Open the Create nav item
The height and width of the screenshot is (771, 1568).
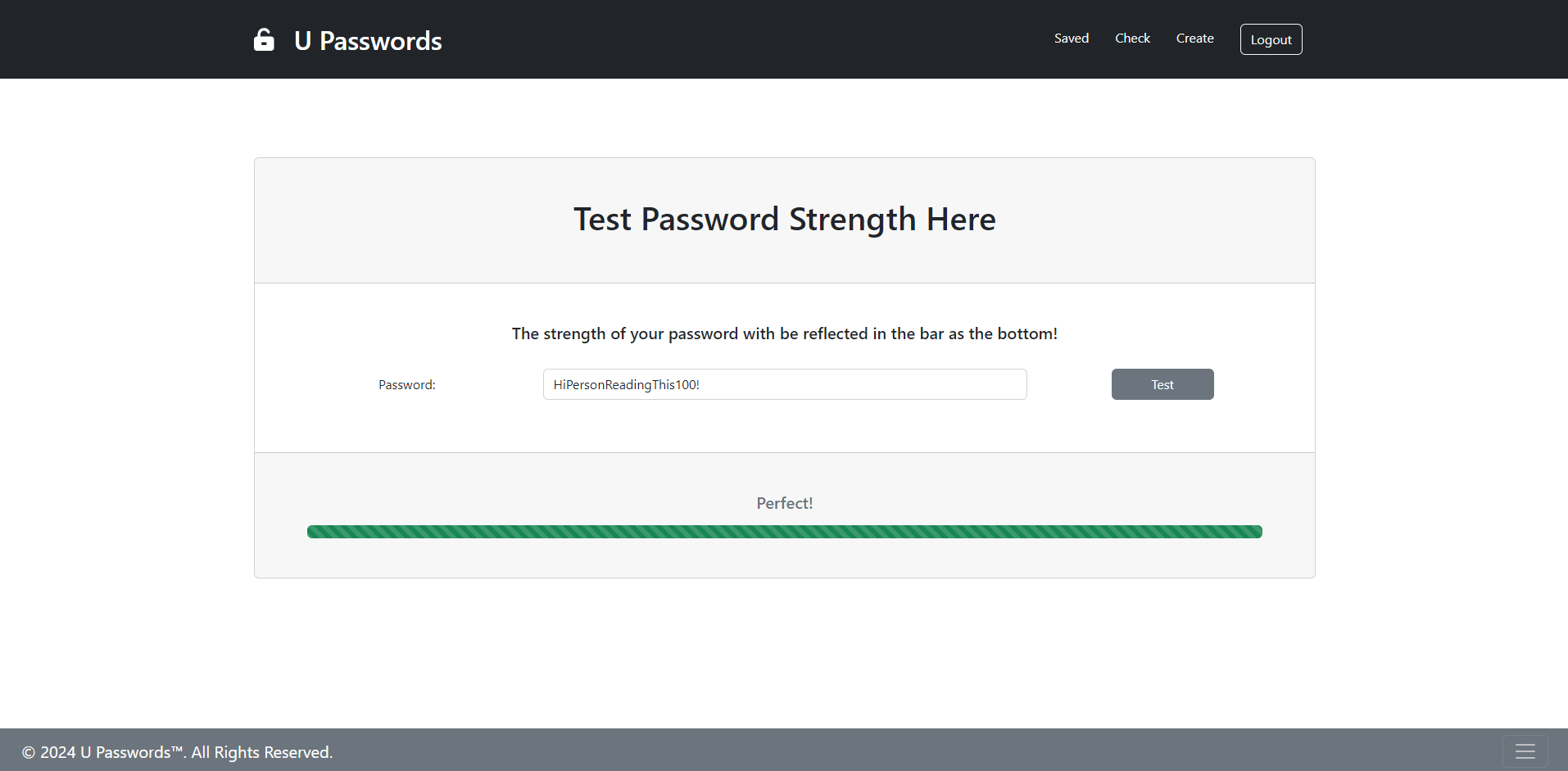pos(1194,39)
